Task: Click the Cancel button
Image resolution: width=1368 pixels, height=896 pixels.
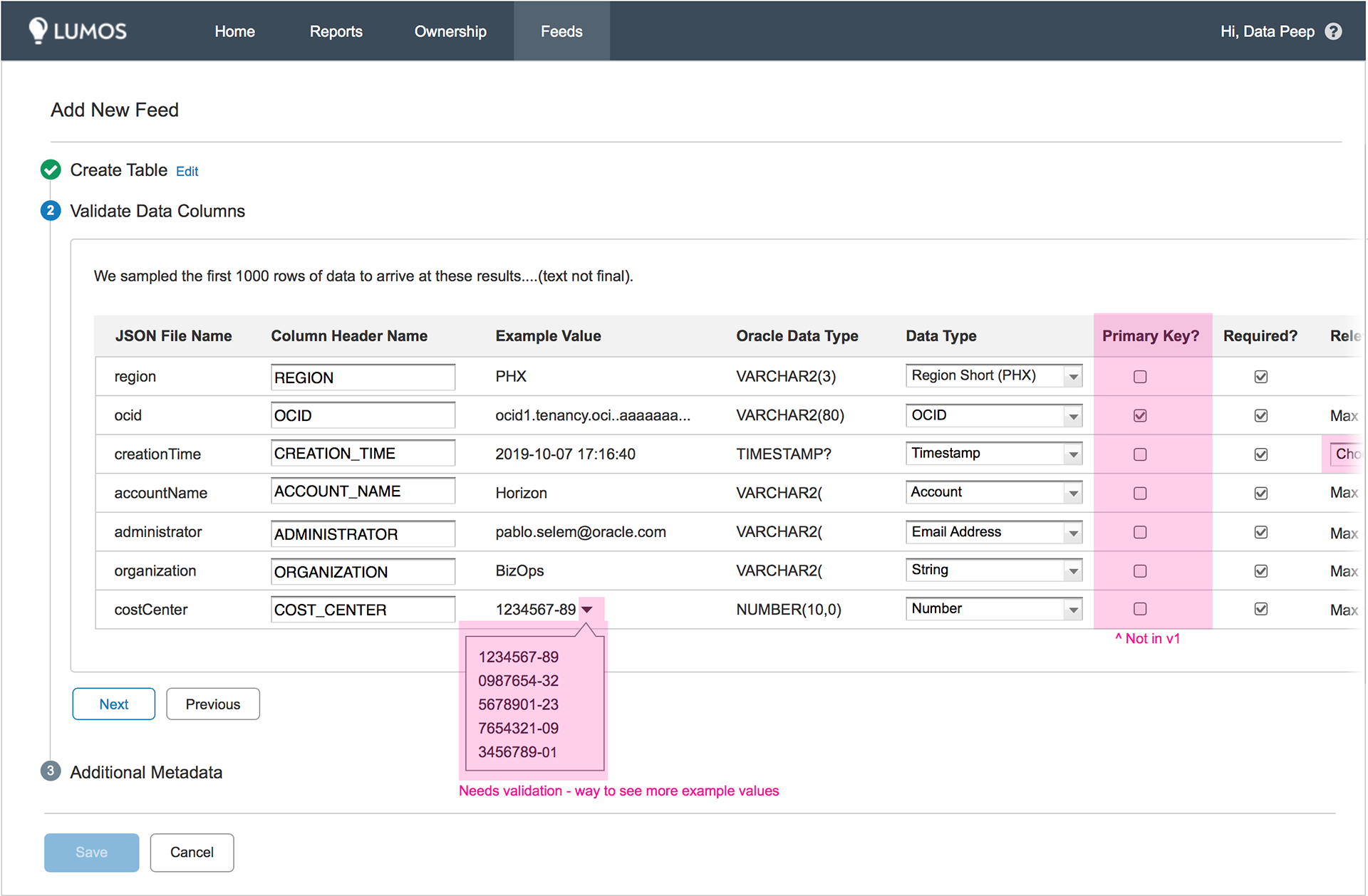Action: point(192,853)
